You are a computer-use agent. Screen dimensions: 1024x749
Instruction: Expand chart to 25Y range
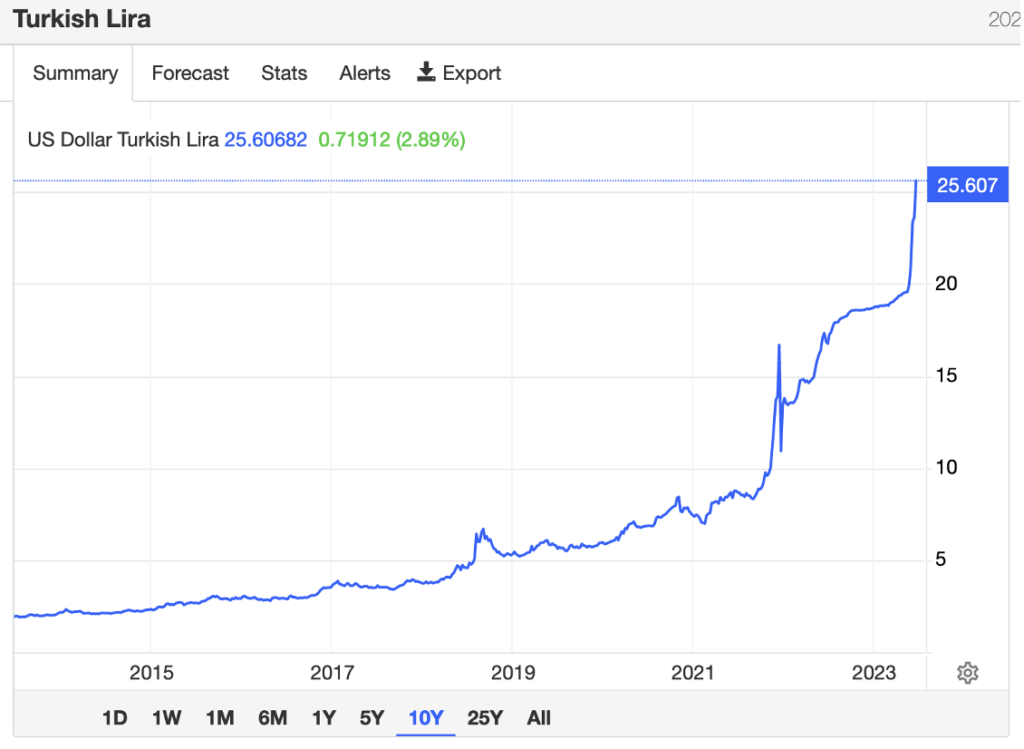coord(485,717)
